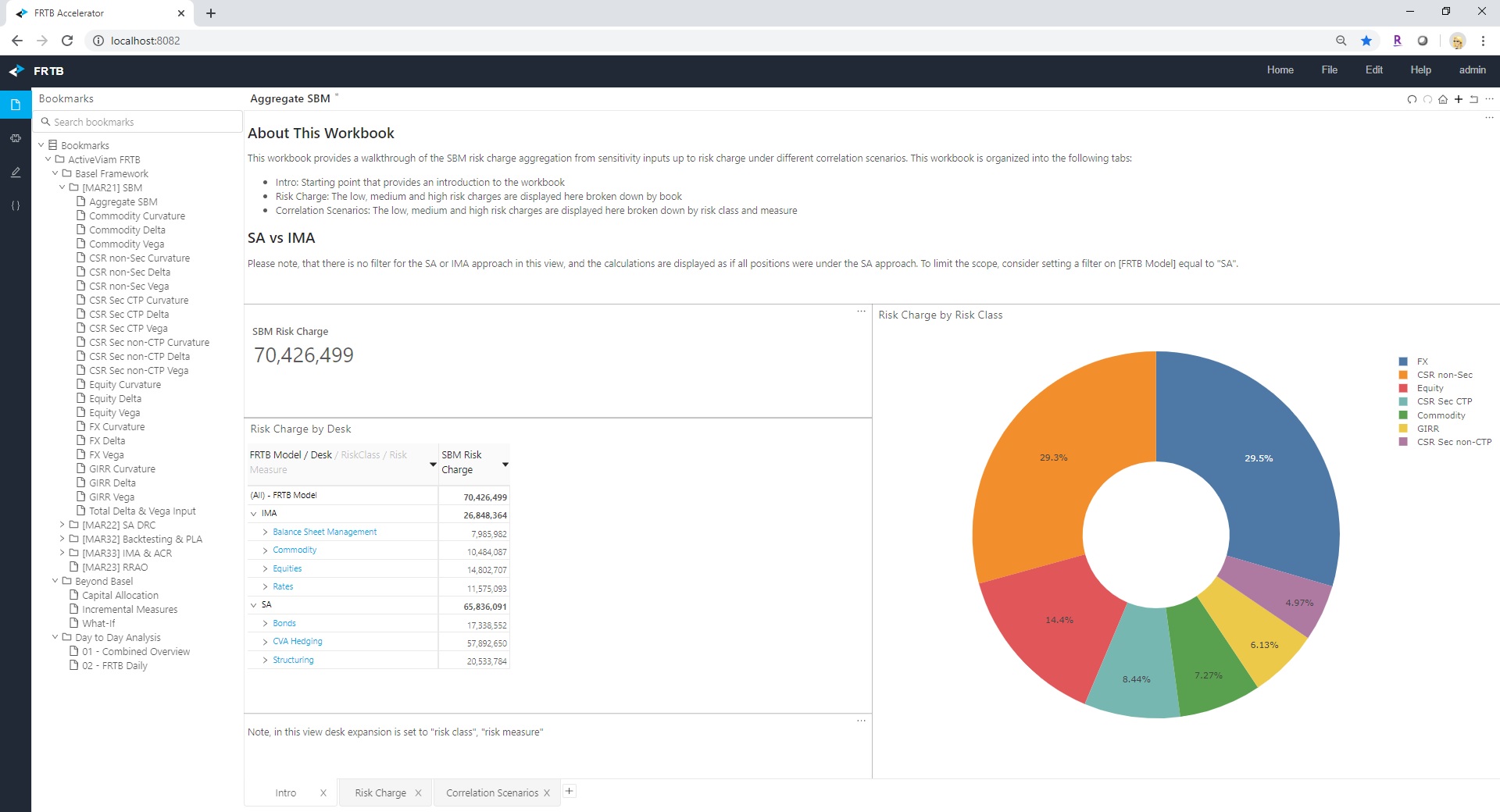Open the curly-braces query panel in sidebar
1500x812 pixels.
pos(15,206)
